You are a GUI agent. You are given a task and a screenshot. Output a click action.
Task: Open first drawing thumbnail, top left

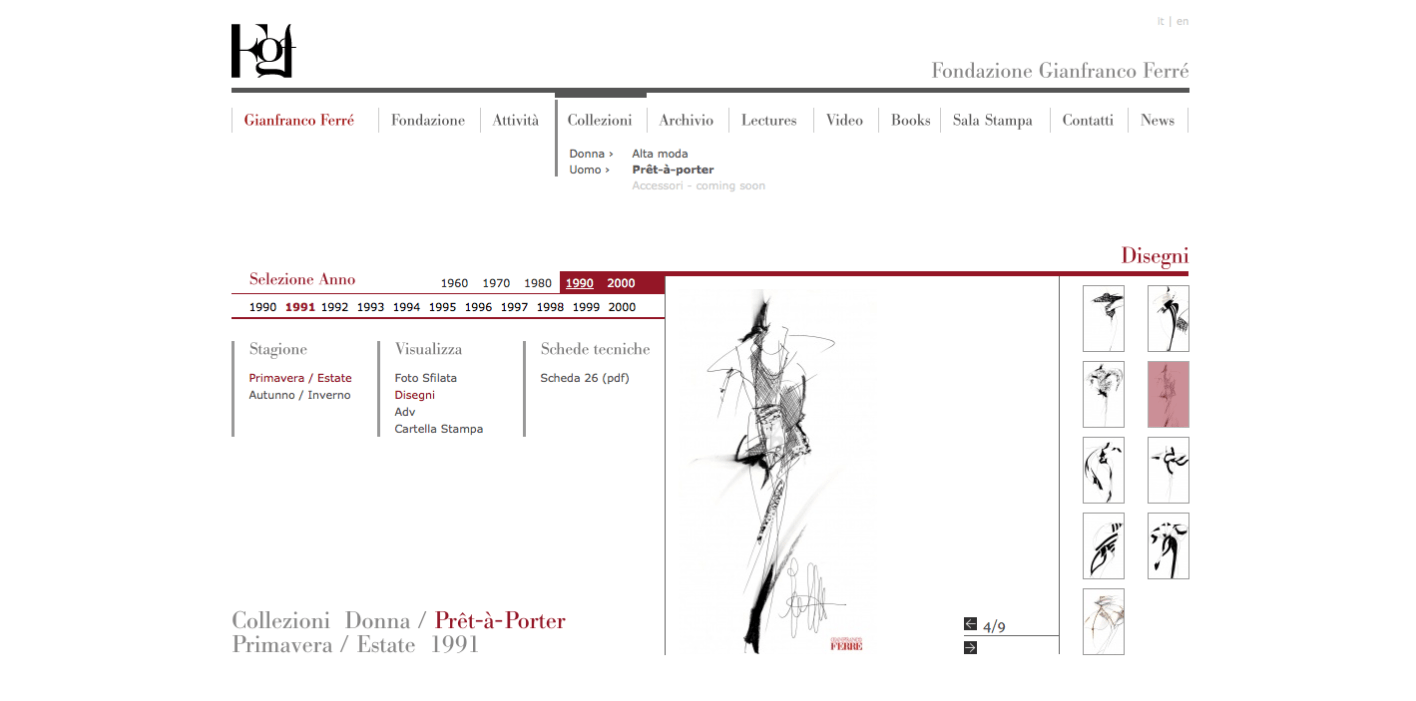click(x=1103, y=319)
